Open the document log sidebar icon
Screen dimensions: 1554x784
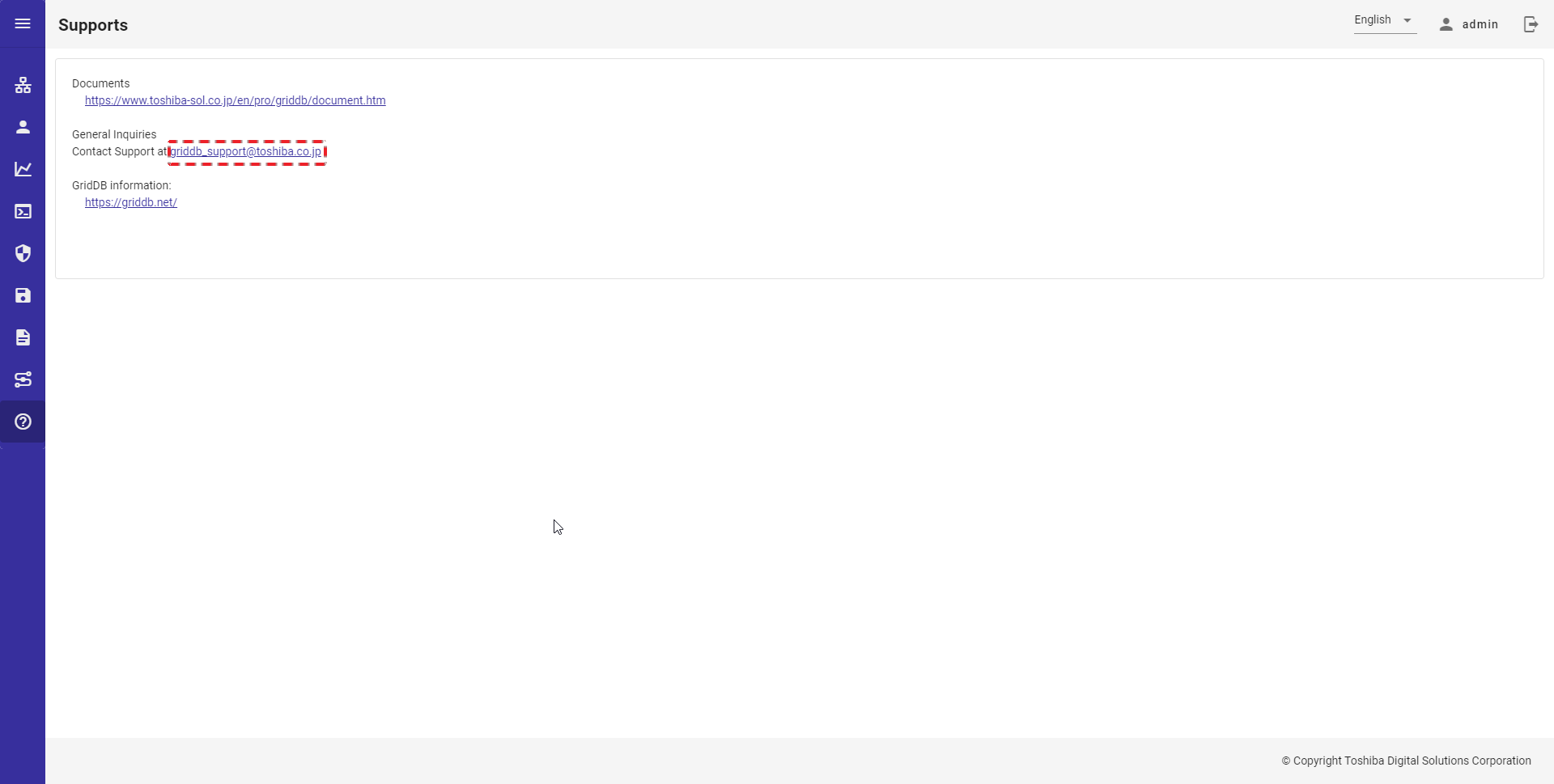(23, 337)
